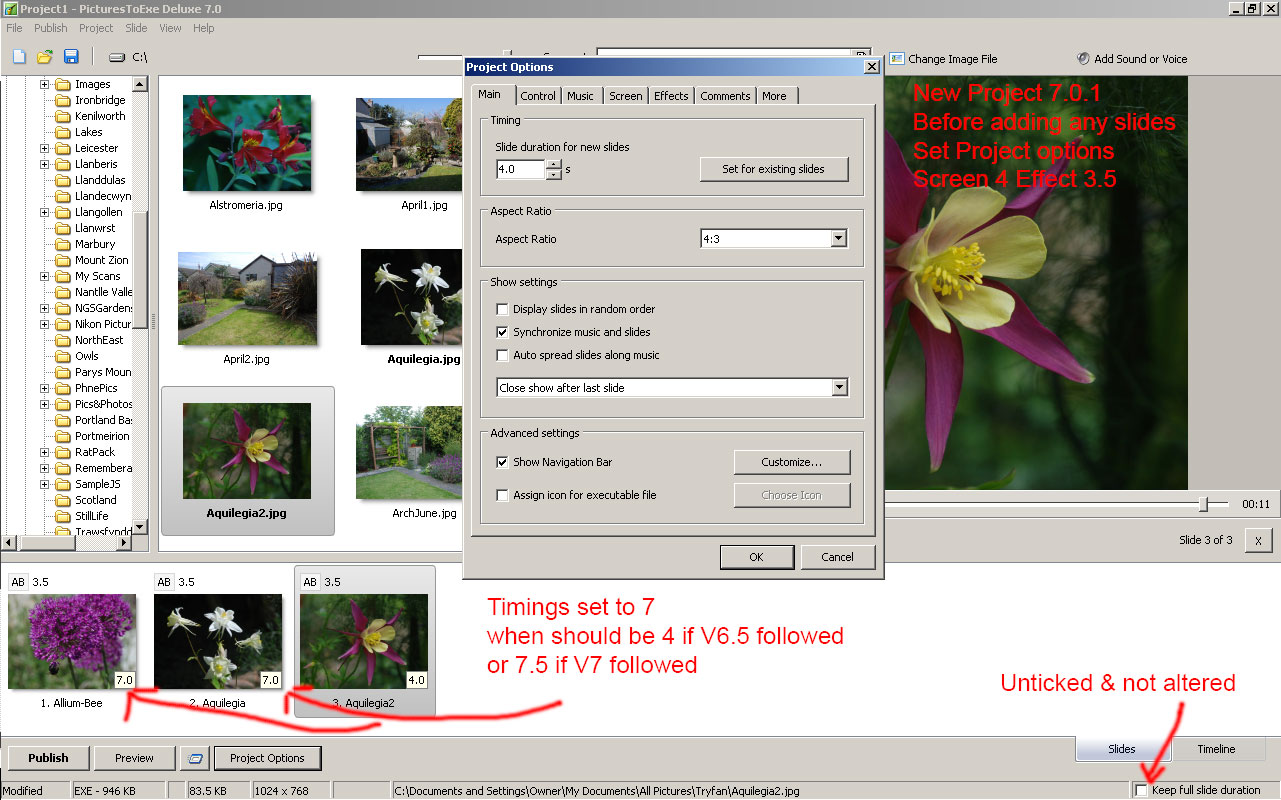Enable Auto spread slides along music
The image size is (1281, 800).
(x=503, y=355)
